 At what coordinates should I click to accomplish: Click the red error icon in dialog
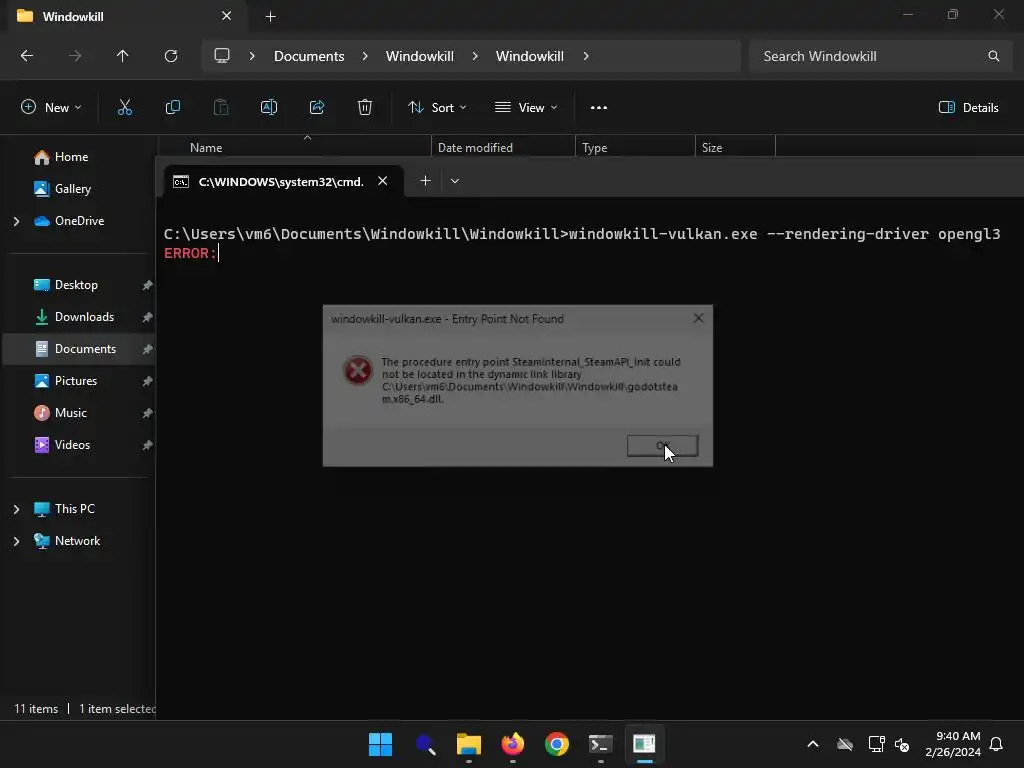click(x=358, y=370)
